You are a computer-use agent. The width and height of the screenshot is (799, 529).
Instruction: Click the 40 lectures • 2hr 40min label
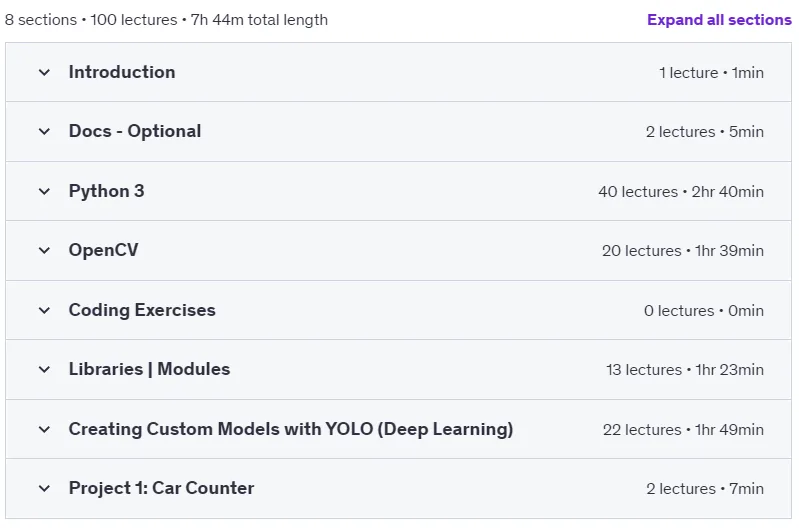[x=681, y=192]
